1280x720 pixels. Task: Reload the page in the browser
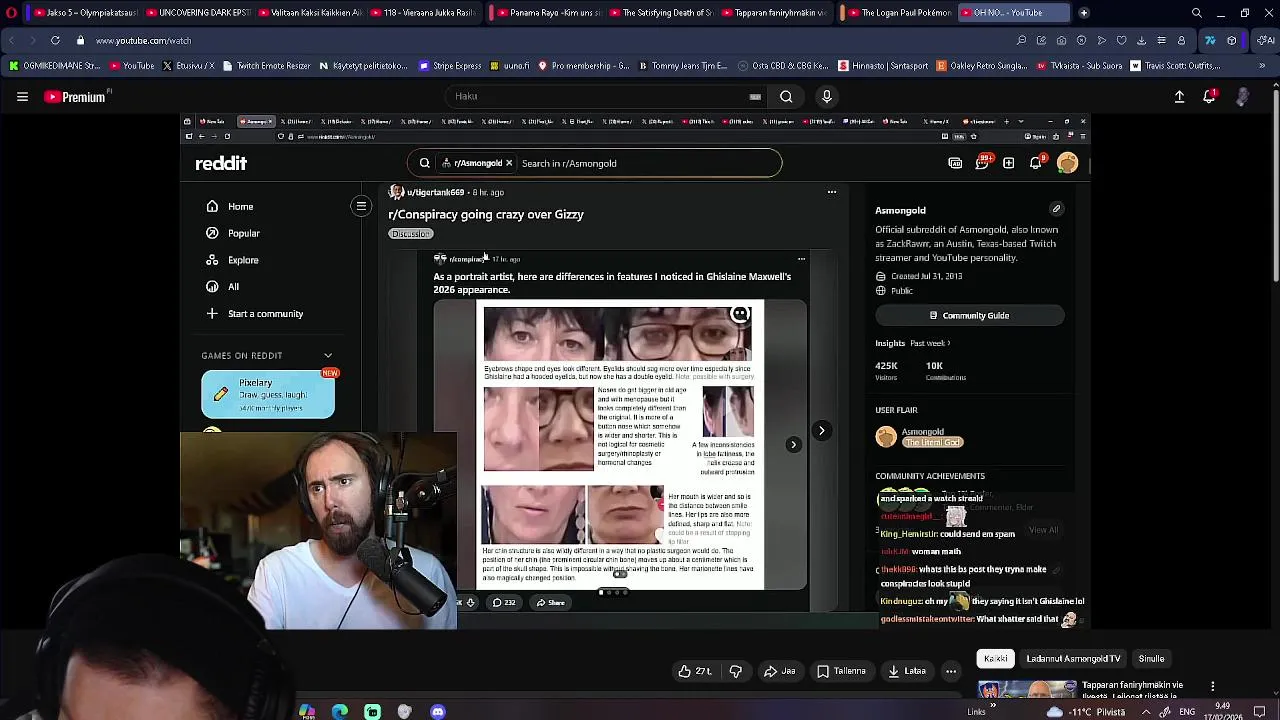pyautogui.click(x=55, y=41)
